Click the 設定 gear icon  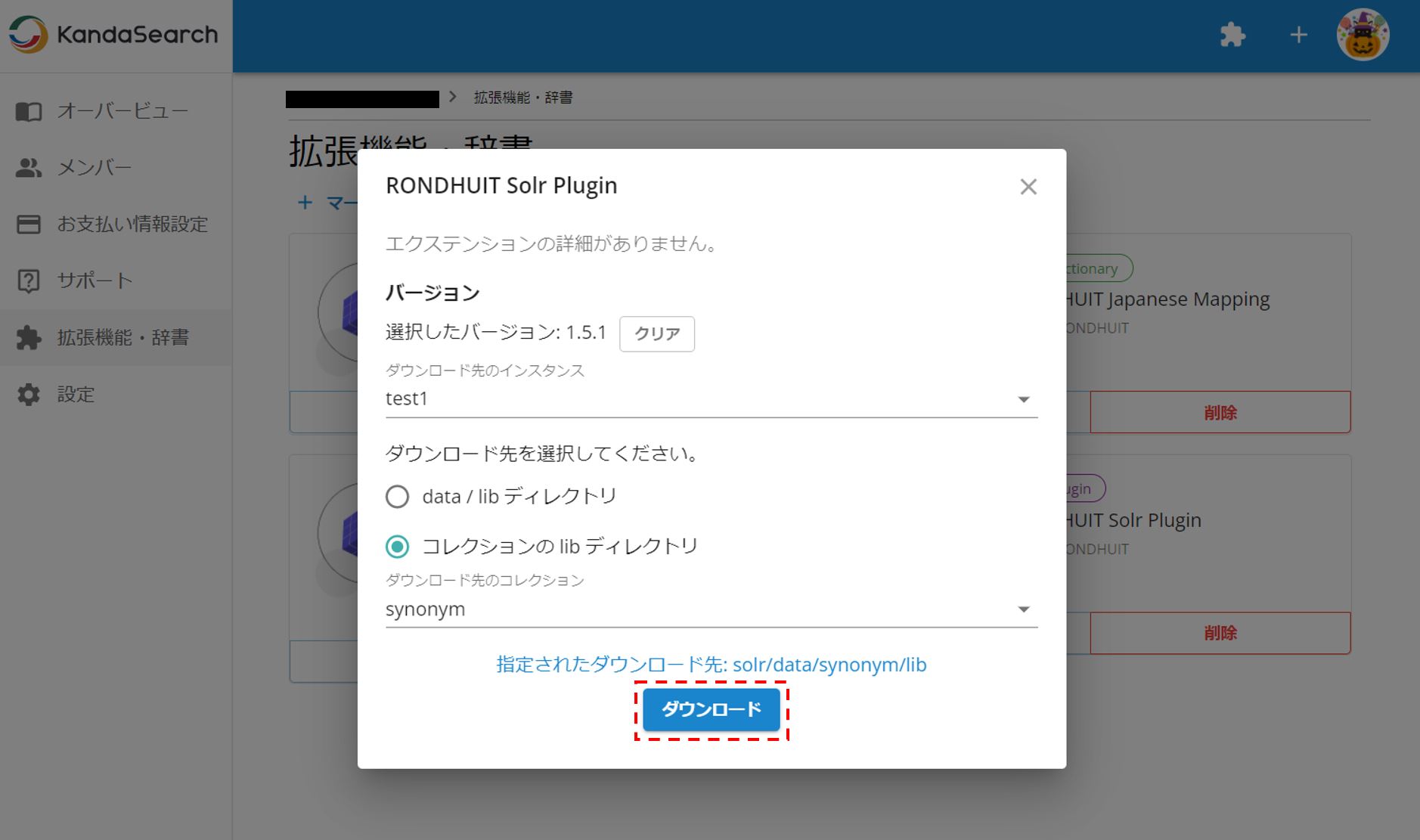tap(29, 395)
